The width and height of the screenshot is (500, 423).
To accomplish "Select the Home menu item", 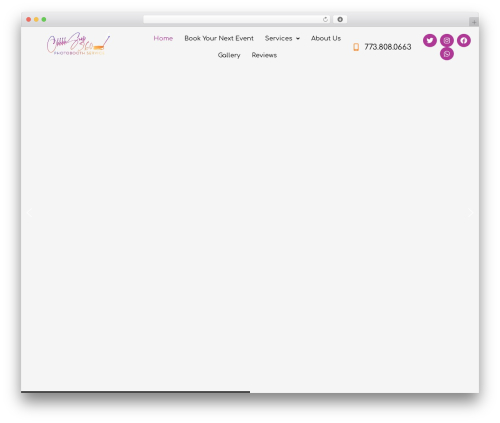I will 163,38.
